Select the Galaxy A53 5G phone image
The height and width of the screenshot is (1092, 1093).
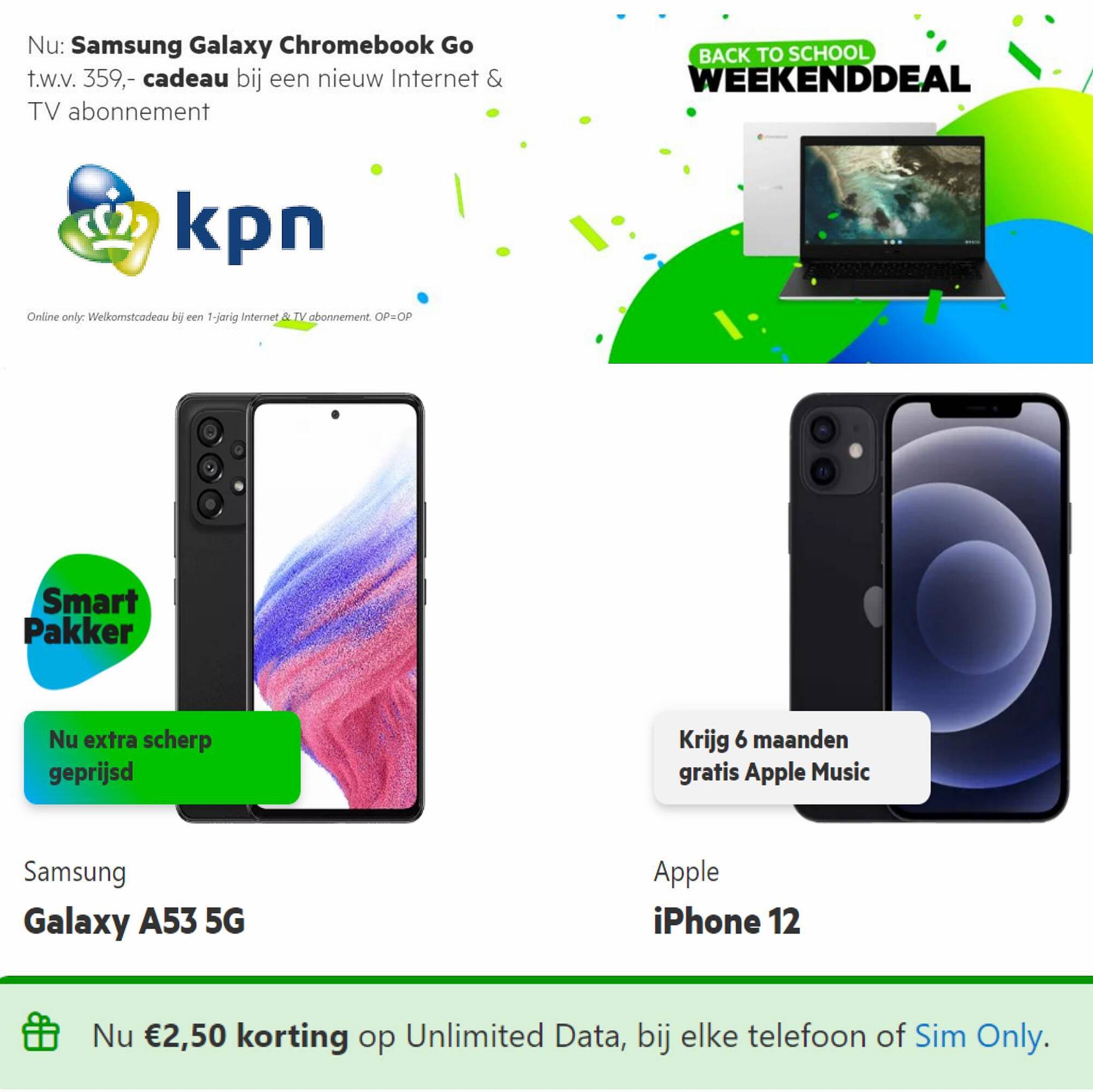tap(300, 607)
